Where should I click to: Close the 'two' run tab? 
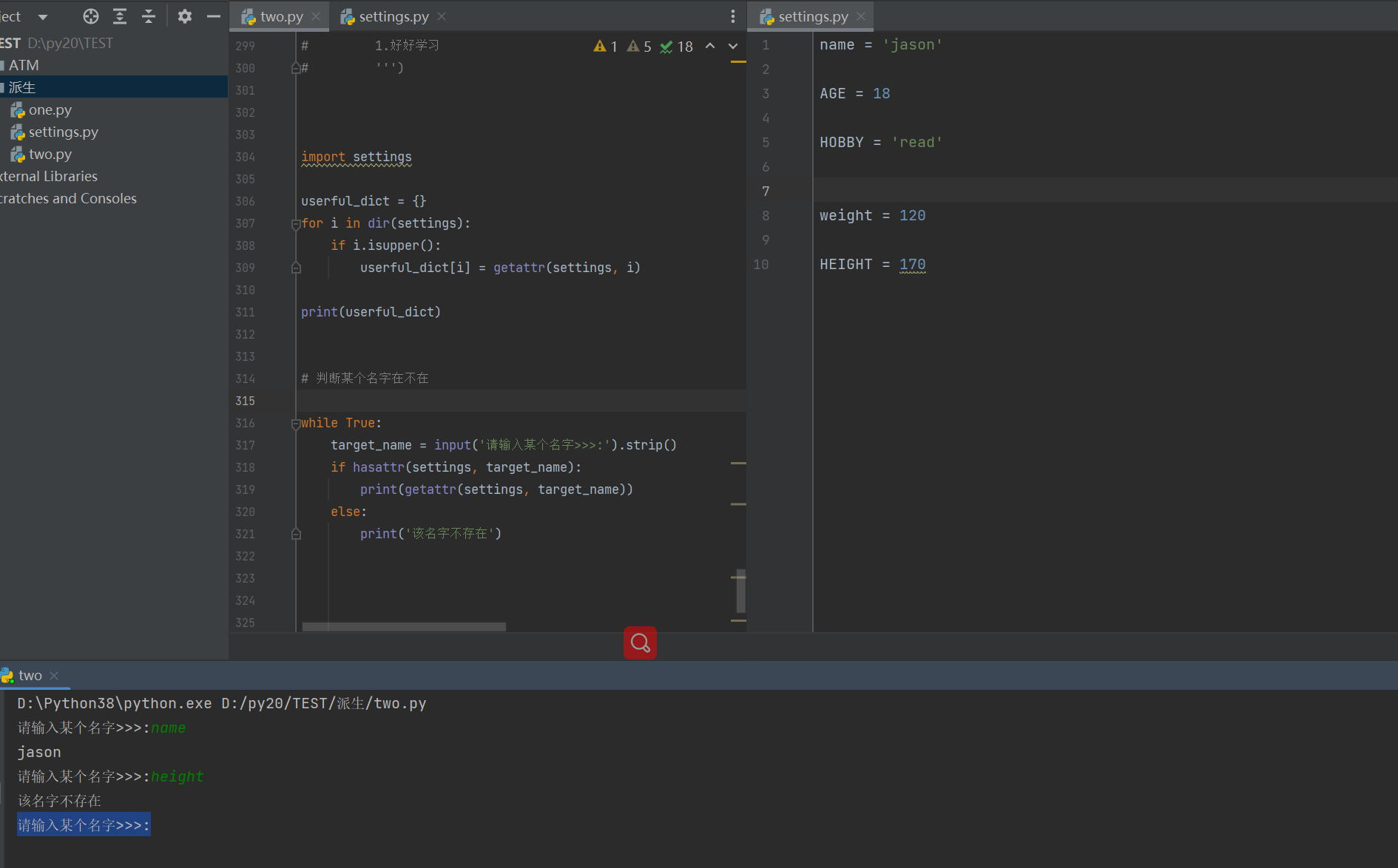[x=54, y=675]
